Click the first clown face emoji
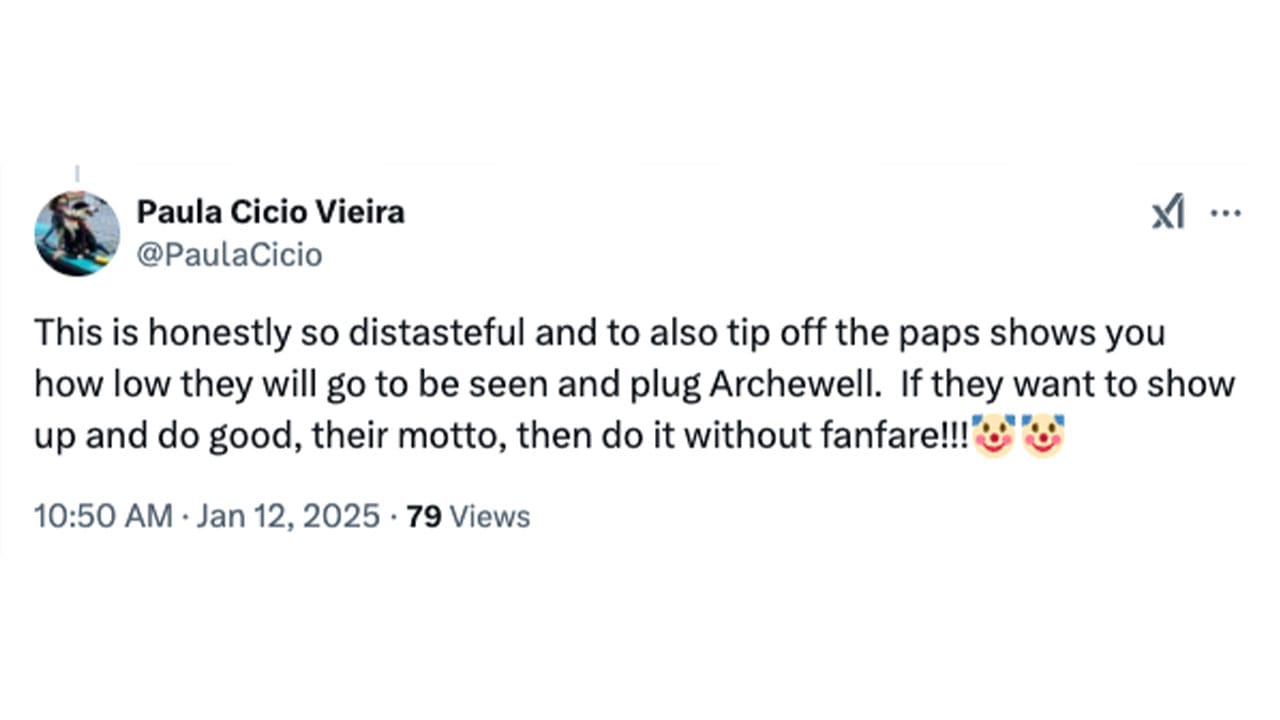Screen dimensions: 1280x720 [x=993, y=437]
